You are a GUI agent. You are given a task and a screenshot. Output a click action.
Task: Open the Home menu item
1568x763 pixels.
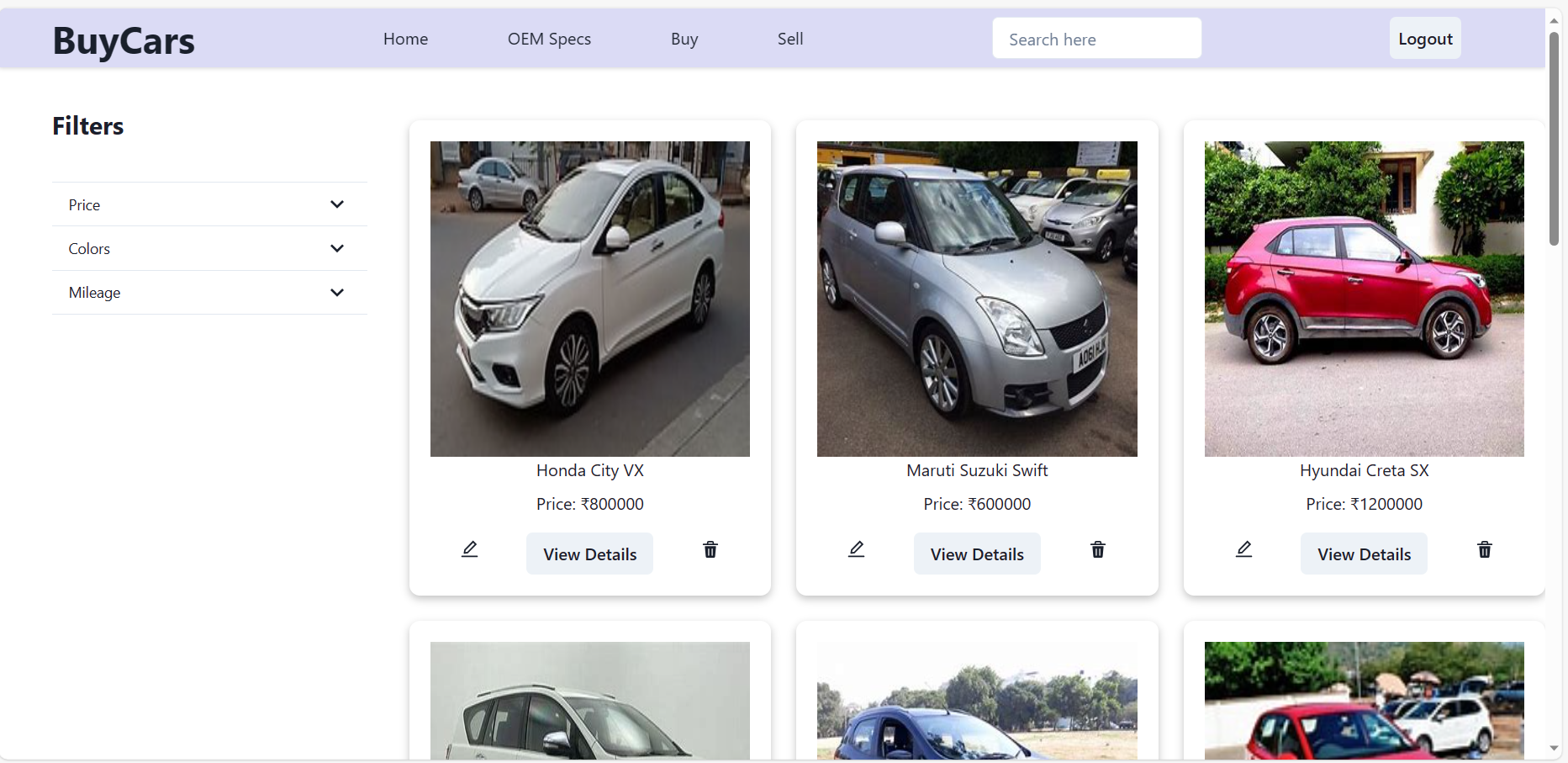(405, 39)
